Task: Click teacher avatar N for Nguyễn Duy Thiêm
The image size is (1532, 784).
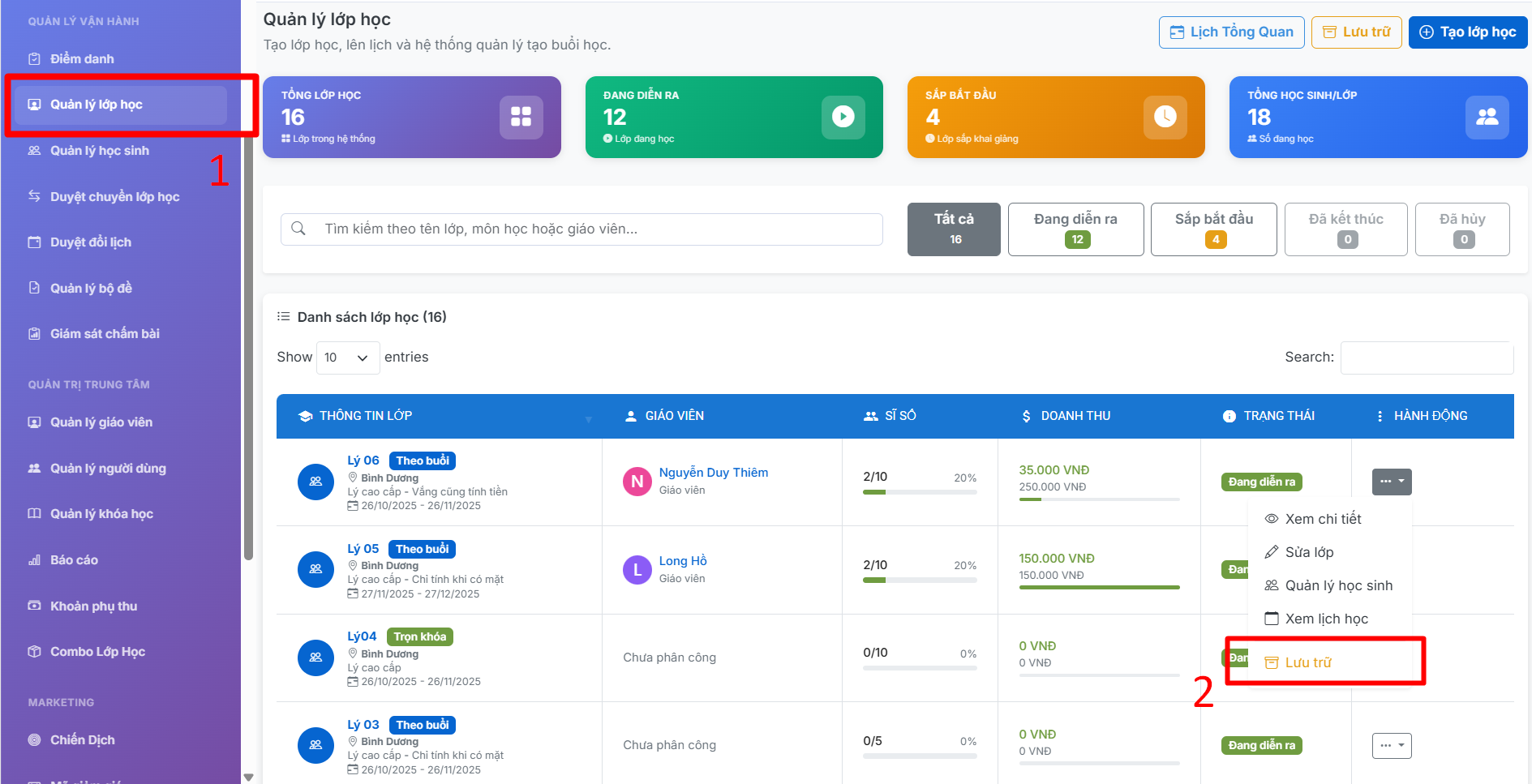Action: pos(637,482)
